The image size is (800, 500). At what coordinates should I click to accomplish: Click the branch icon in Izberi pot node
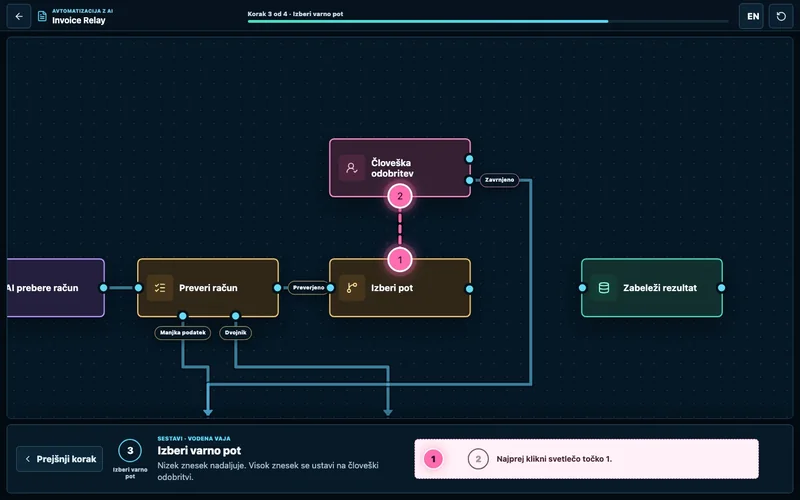point(352,288)
